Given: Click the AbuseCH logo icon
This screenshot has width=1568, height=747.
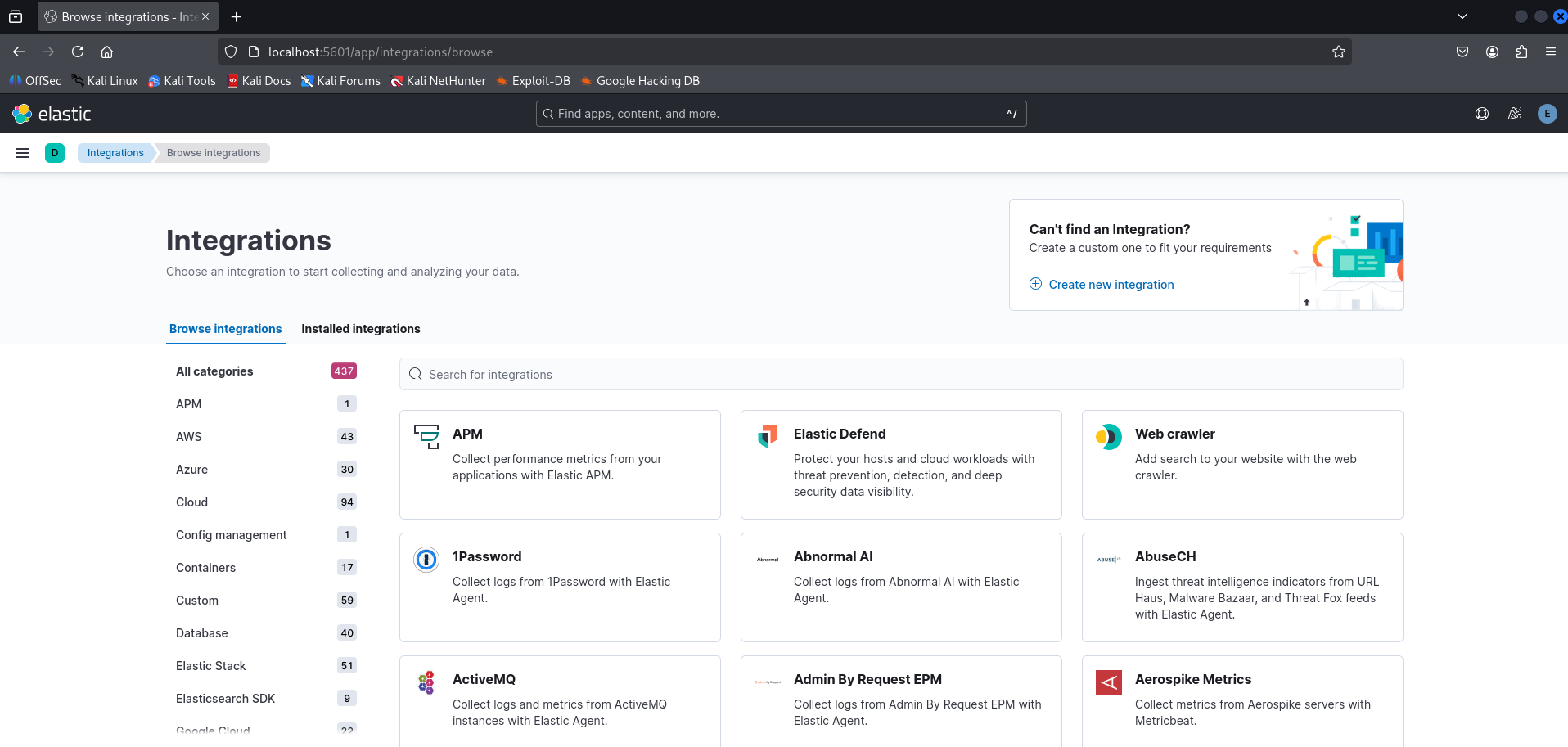Looking at the screenshot, I should pyautogui.click(x=1109, y=559).
